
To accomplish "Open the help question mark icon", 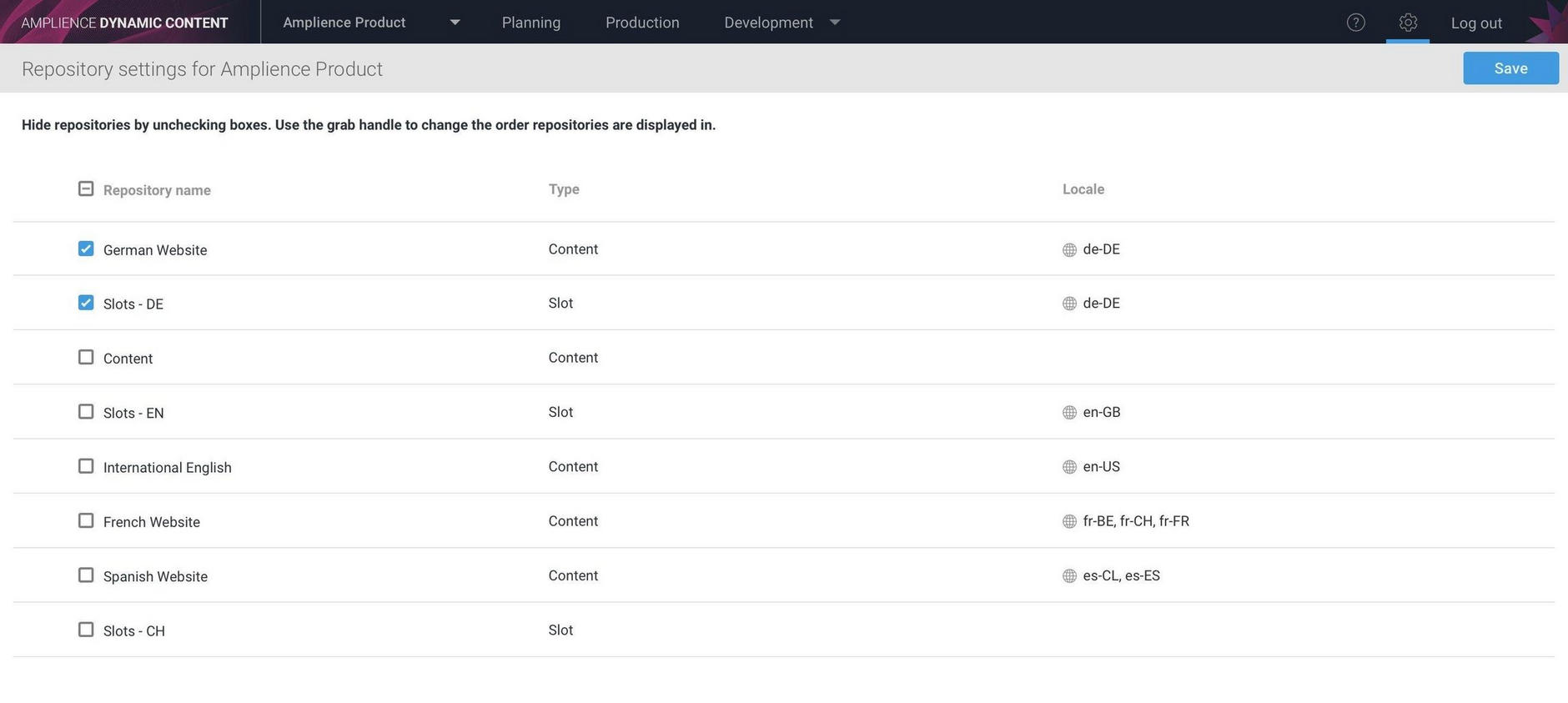I will (x=1355, y=23).
